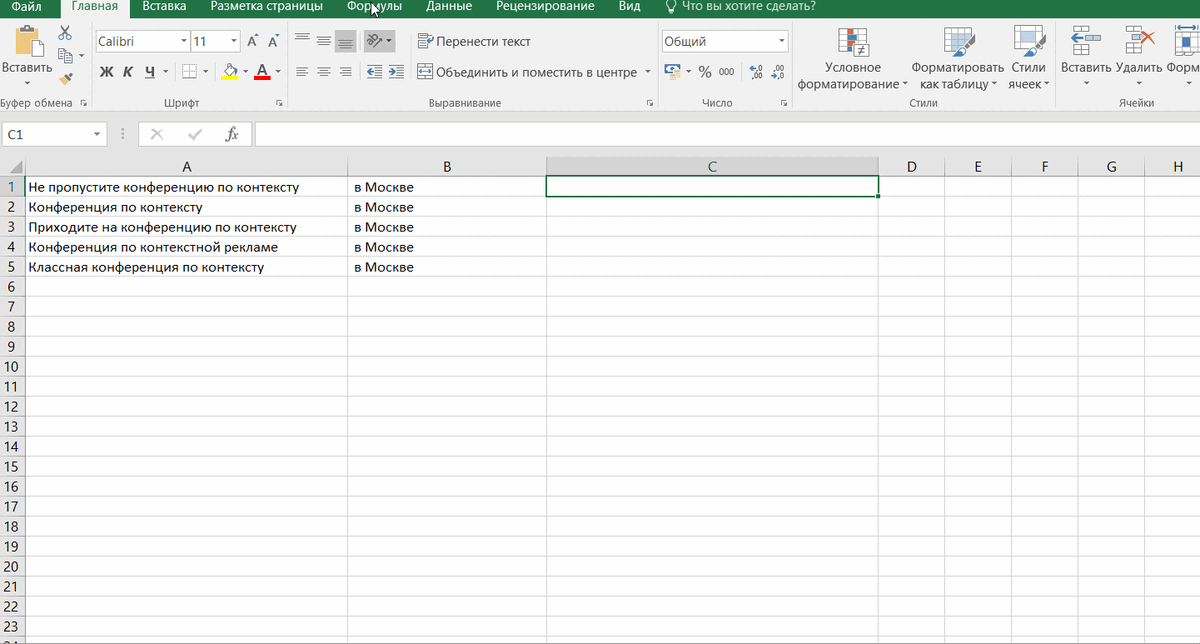Activate the Format Painter brush

tap(66, 77)
